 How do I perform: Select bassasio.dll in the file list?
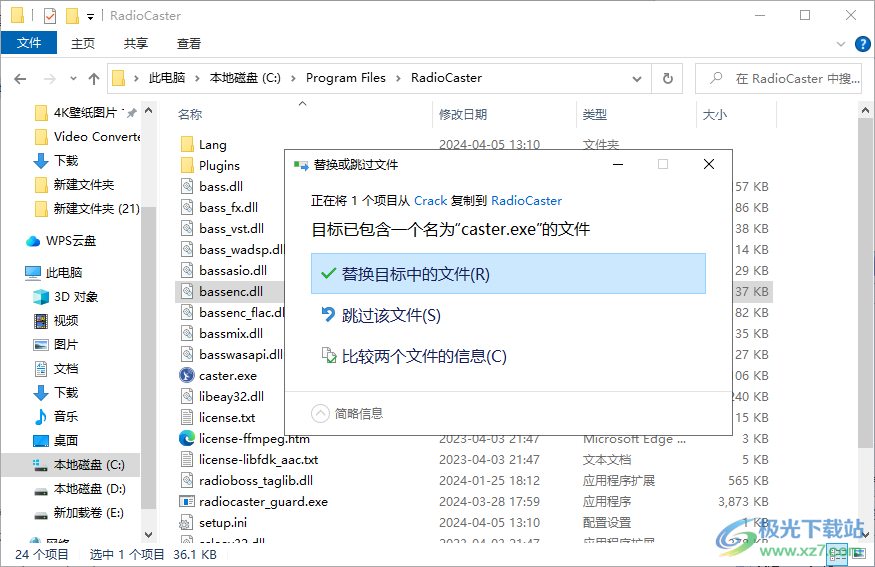pyautogui.click(x=233, y=271)
